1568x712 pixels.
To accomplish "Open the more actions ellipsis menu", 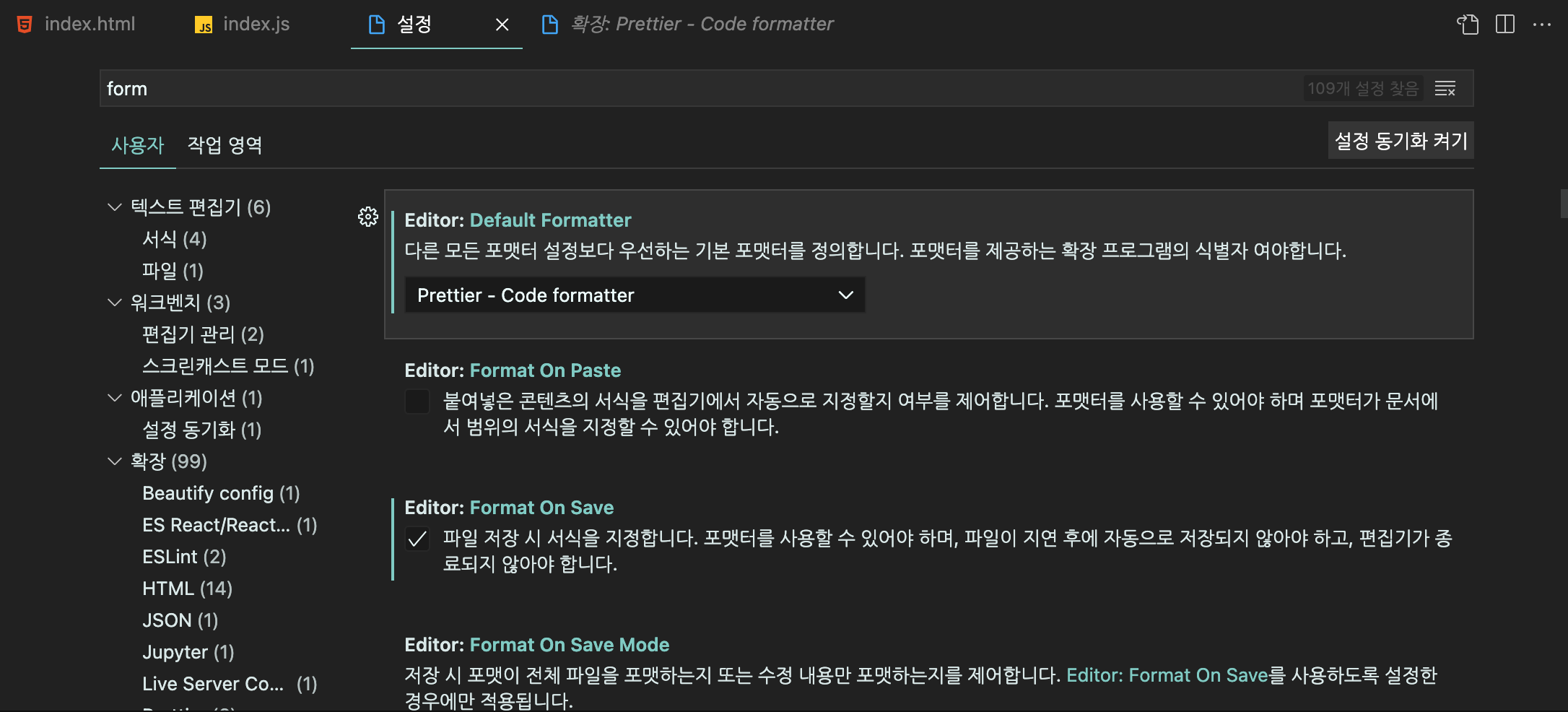I will [x=1541, y=25].
